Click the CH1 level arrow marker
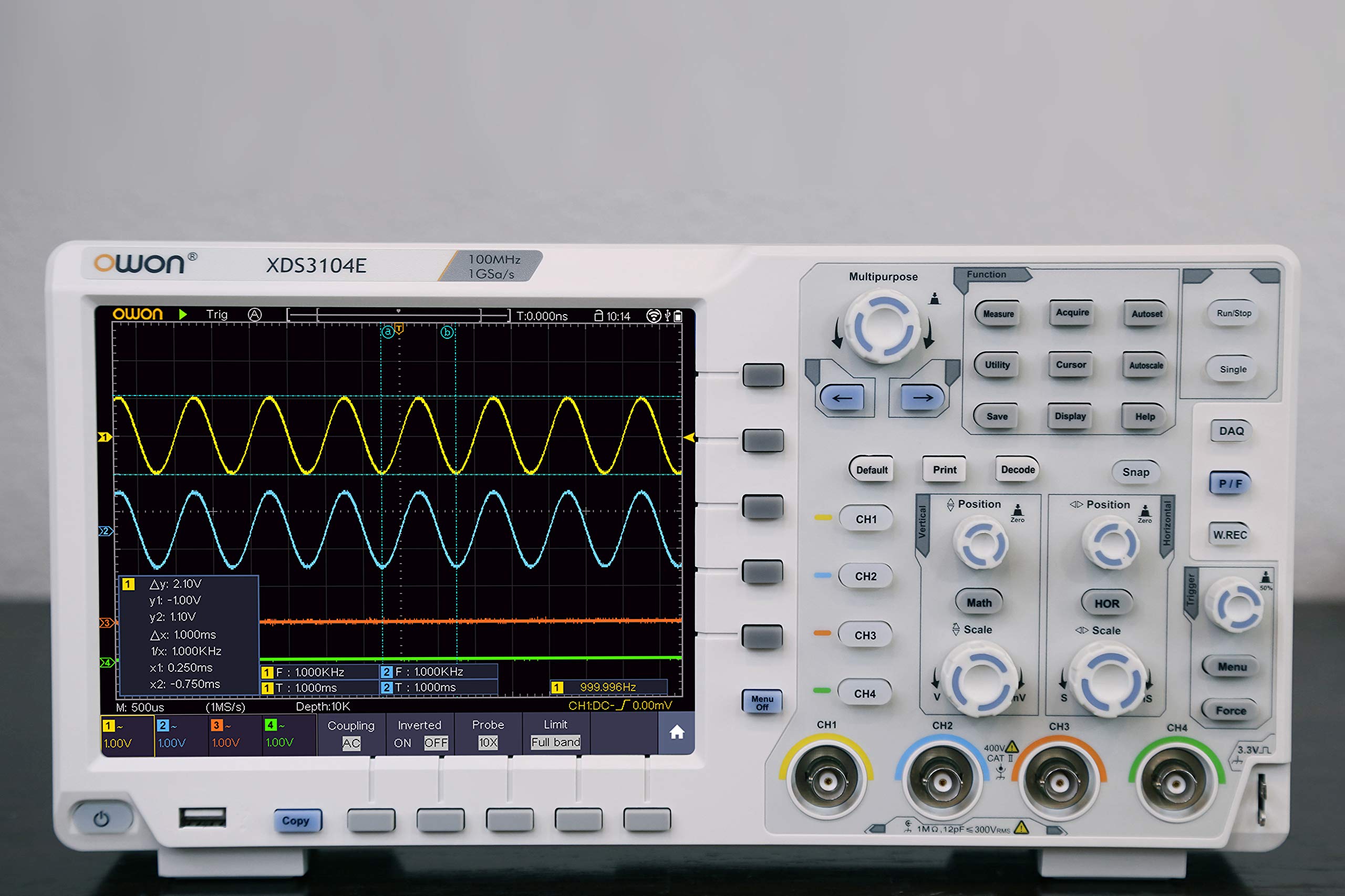 105,437
